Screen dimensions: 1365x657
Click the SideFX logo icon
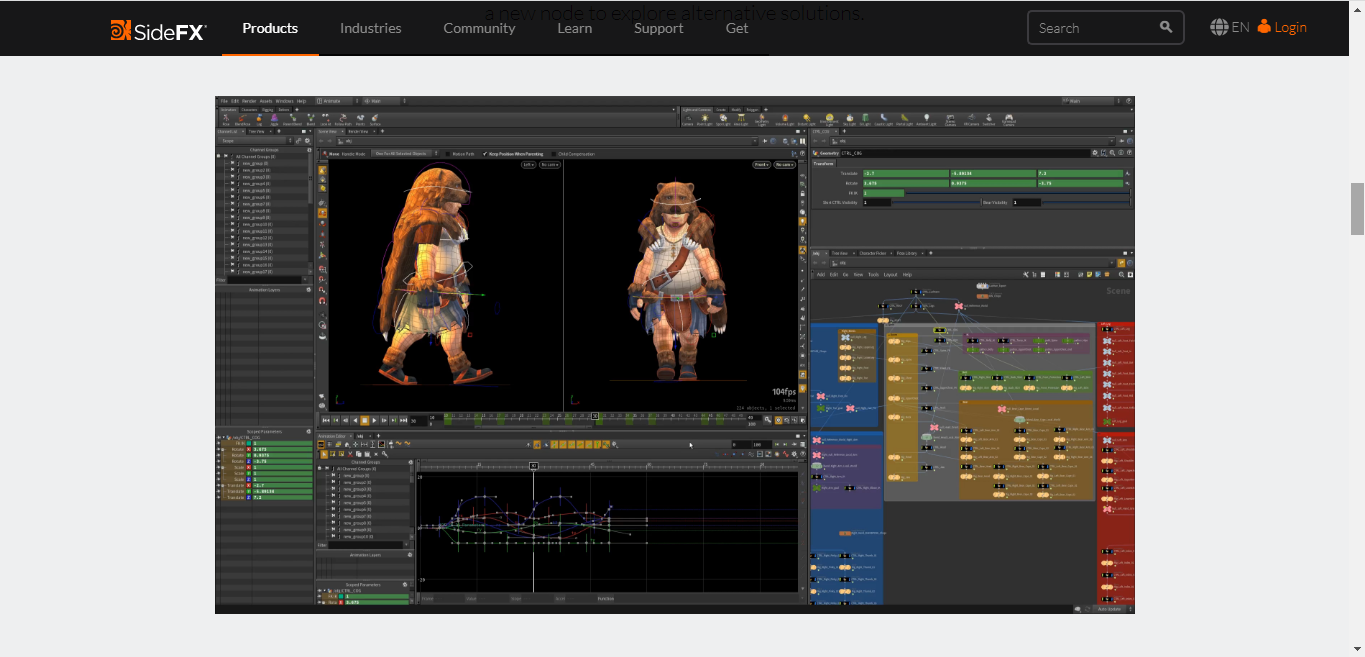pyautogui.click(x=119, y=30)
